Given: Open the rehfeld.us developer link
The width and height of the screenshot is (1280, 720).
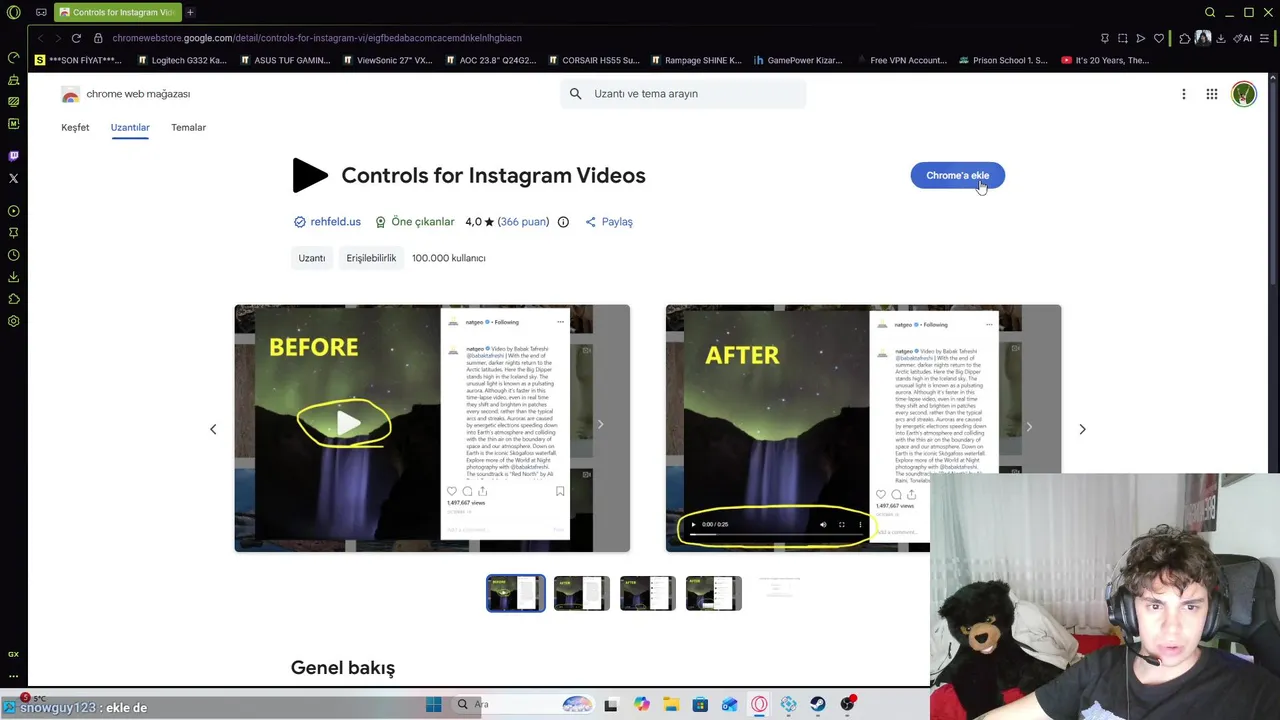Looking at the screenshot, I should pyautogui.click(x=335, y=222).
